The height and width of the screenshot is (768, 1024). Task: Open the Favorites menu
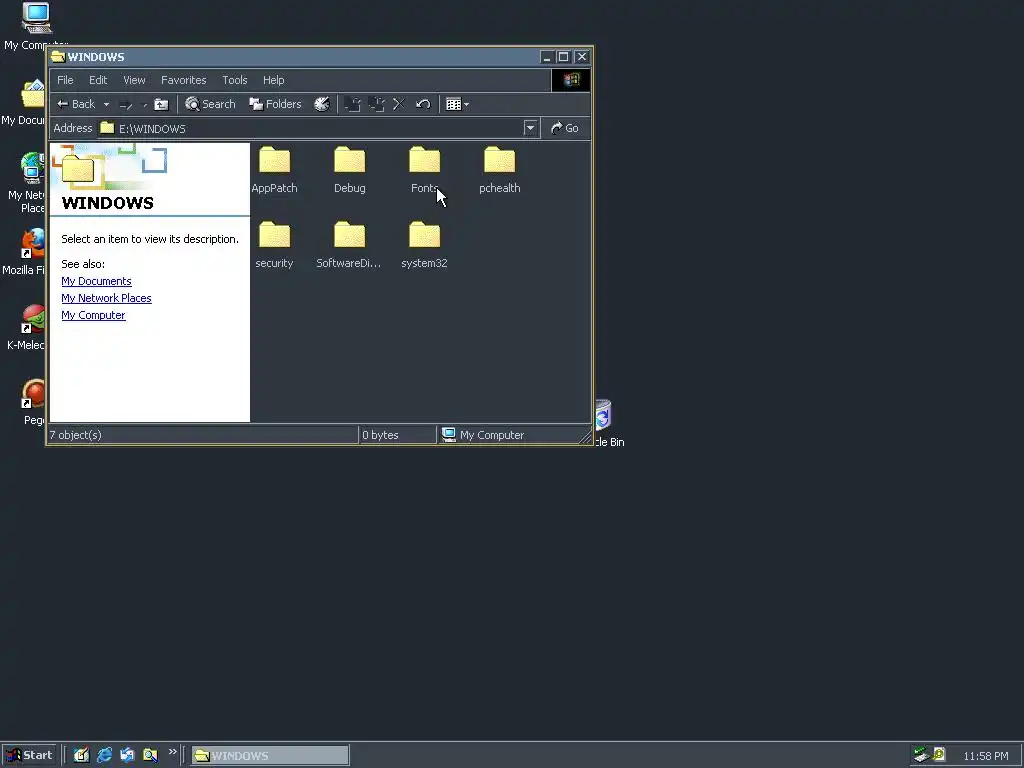tap(184, 80)
